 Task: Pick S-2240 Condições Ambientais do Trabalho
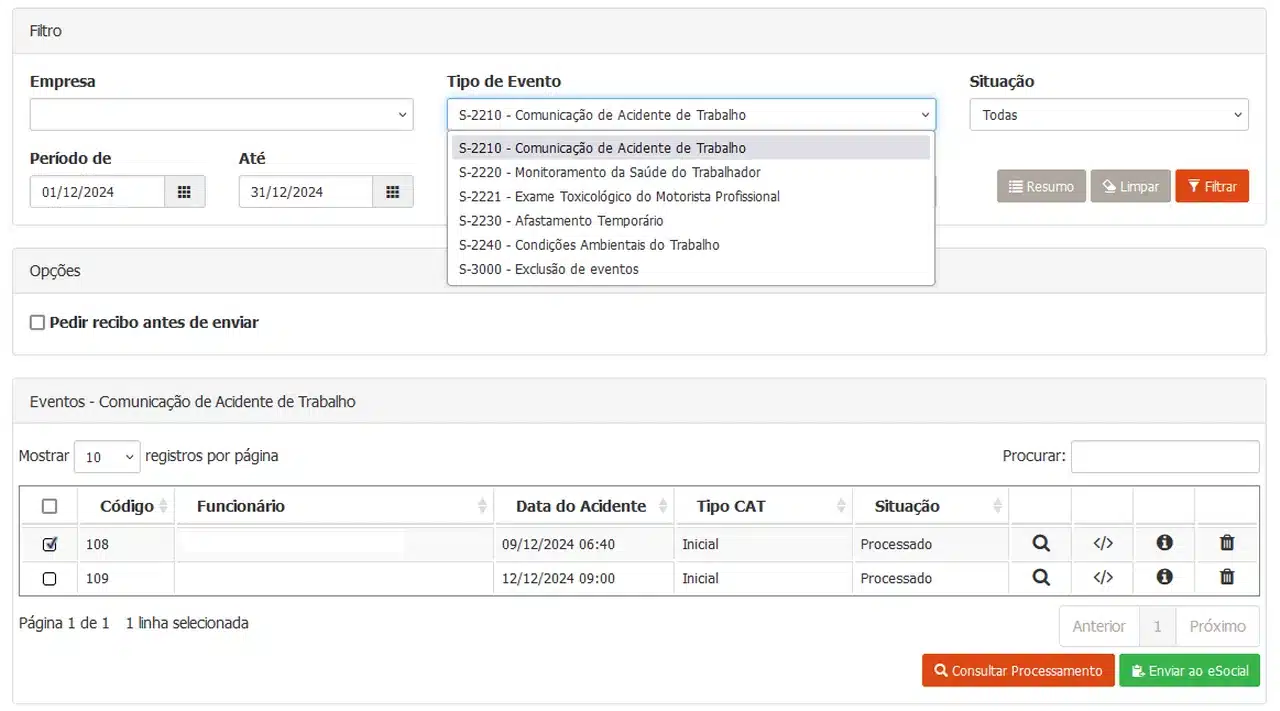coord(690,245)
